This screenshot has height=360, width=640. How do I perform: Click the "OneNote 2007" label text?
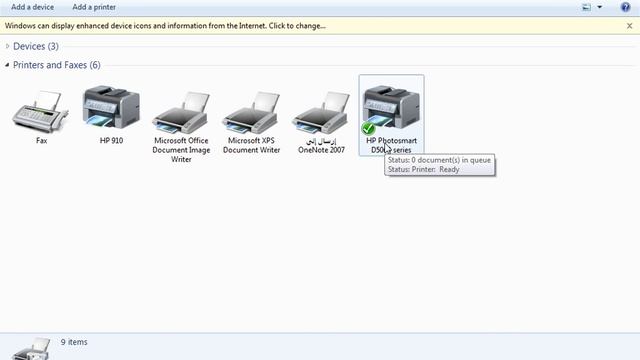pos(322,150)
